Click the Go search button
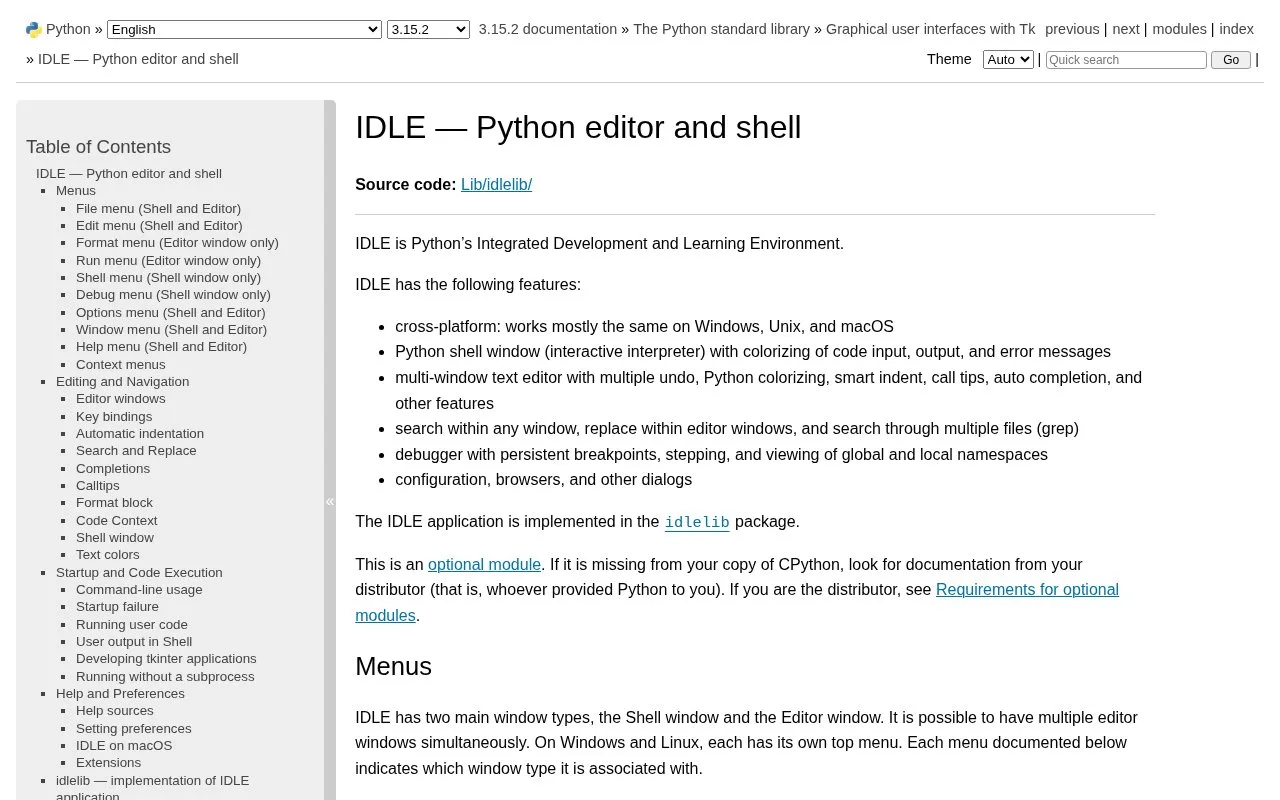Viewport: 1280px width, 800px height. pyautogui.click(x=1231, y=60)
